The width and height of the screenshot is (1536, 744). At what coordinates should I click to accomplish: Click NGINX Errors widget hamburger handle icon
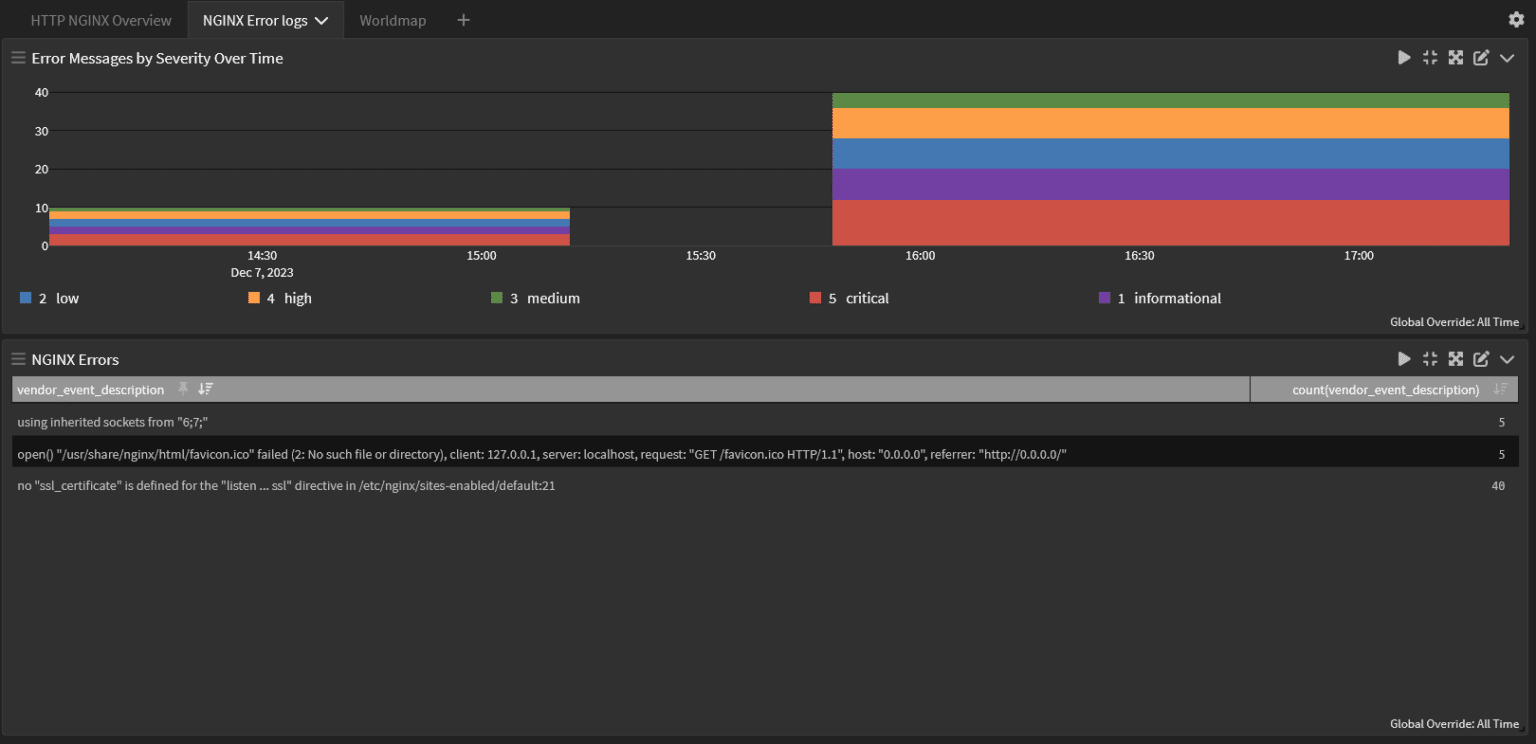(x=18, y=359)
